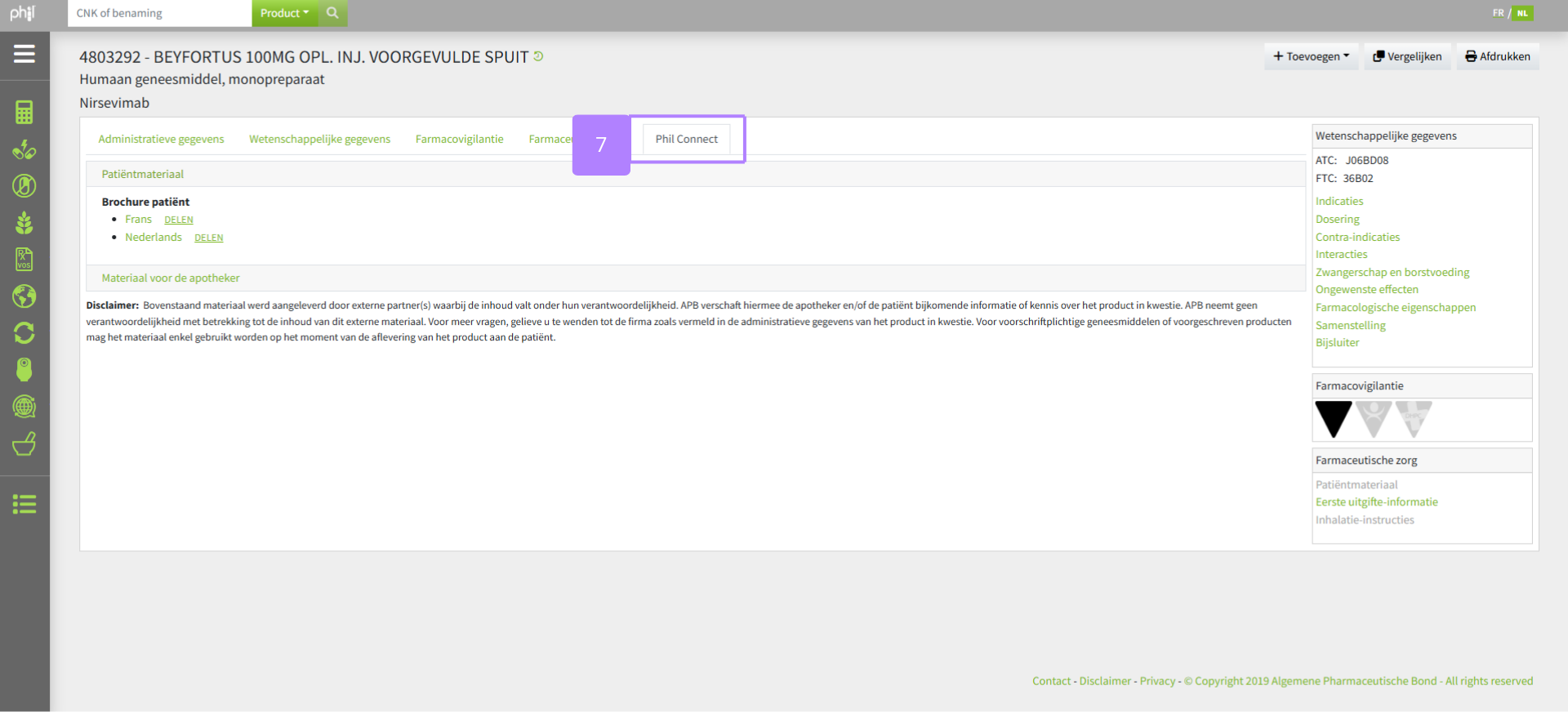Screen dimensions: 1568x712
Task: Click the Privacy footer link
Action: tap(1157, 681)
